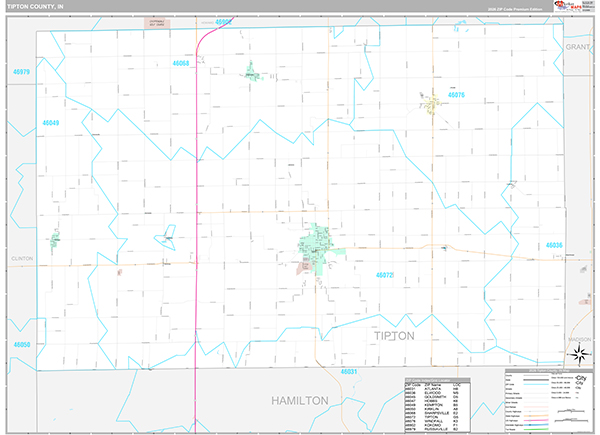
Task: Select ZIP code label 46031
Action: point(349,371)
